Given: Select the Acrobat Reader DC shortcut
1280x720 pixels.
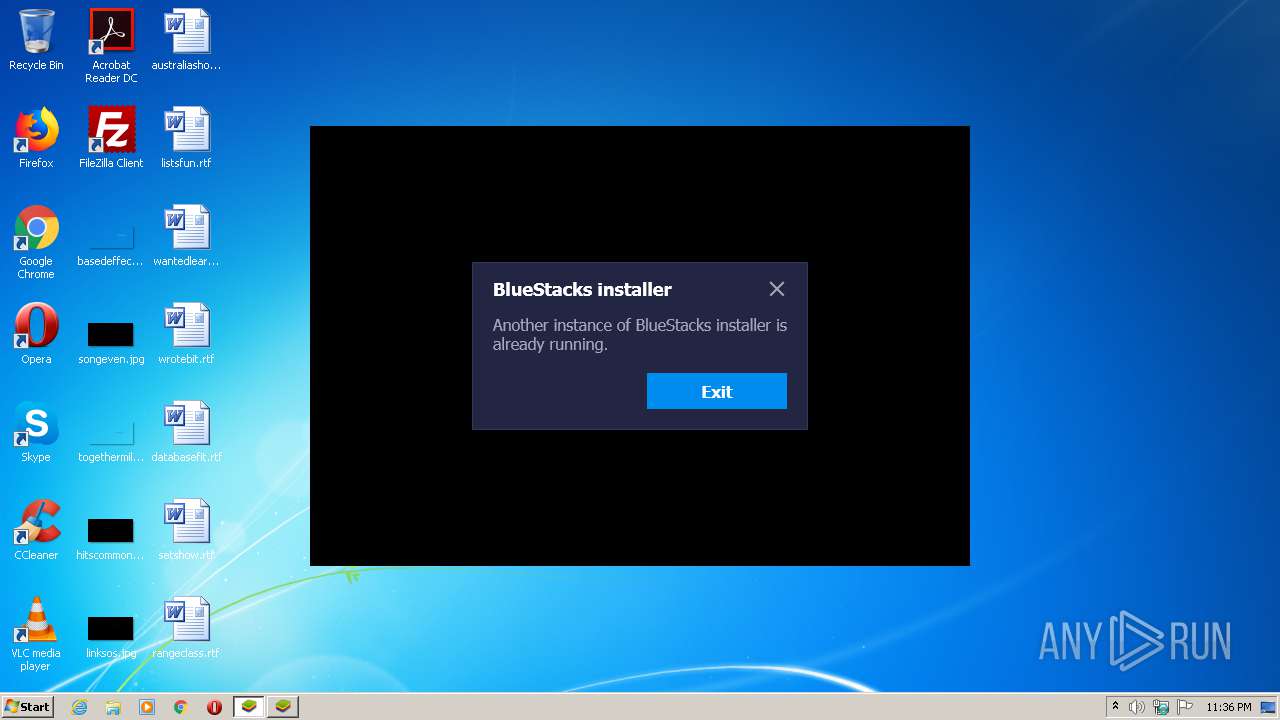Looking at the screenshot, I should (111, 46).
